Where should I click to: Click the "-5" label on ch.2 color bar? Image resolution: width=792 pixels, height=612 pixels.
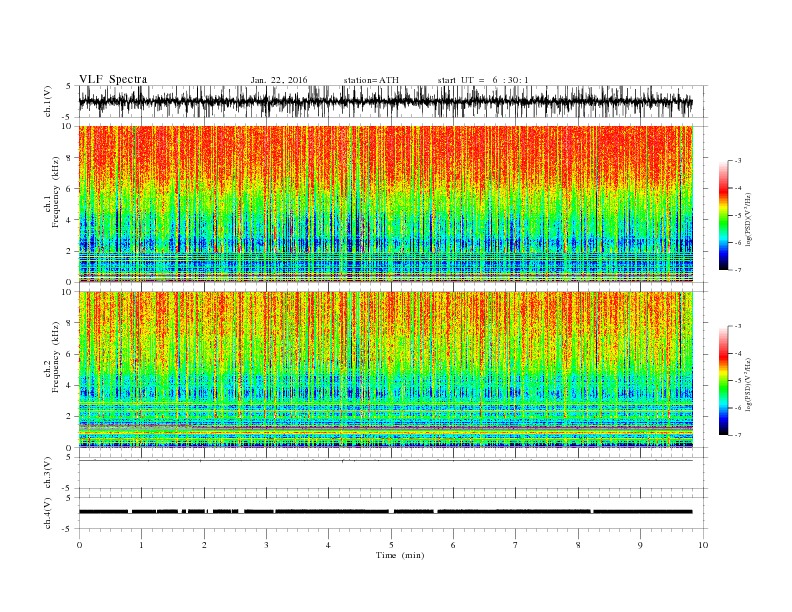[738, 381]
